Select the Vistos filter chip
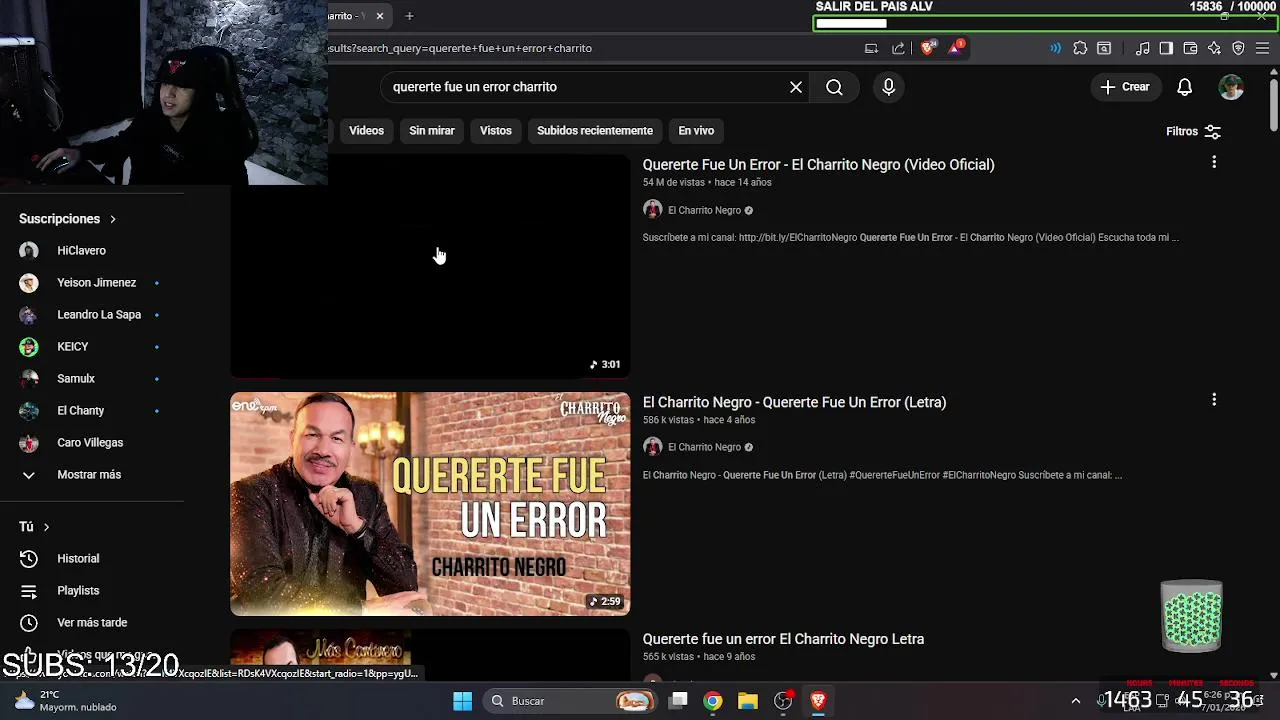 [x=495, y=131]
